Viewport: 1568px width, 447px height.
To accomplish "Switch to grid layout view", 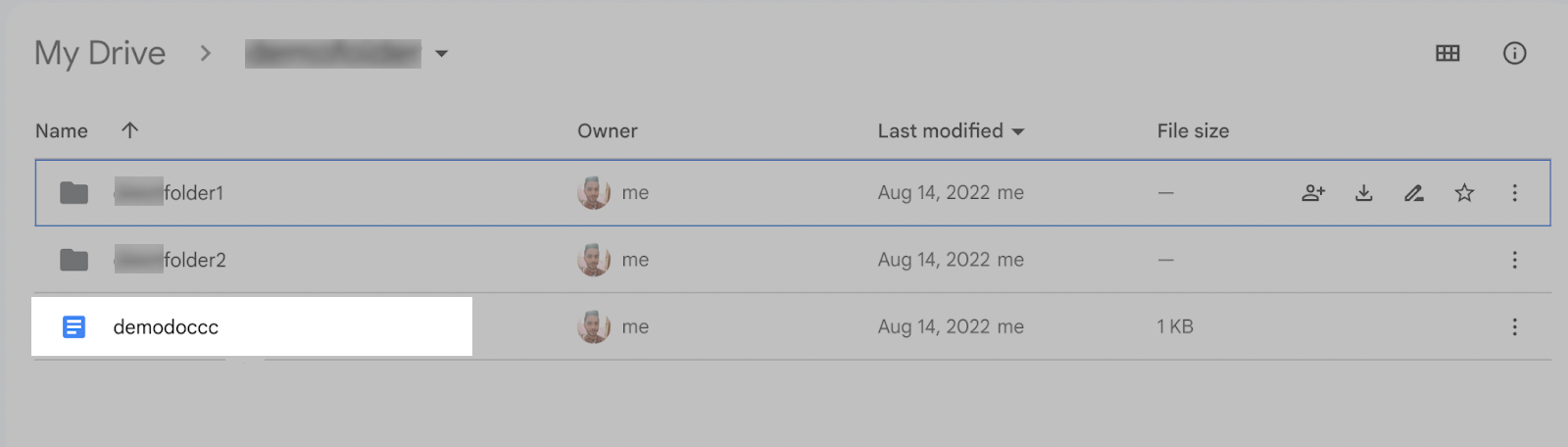I will (x=1447, y=53).
